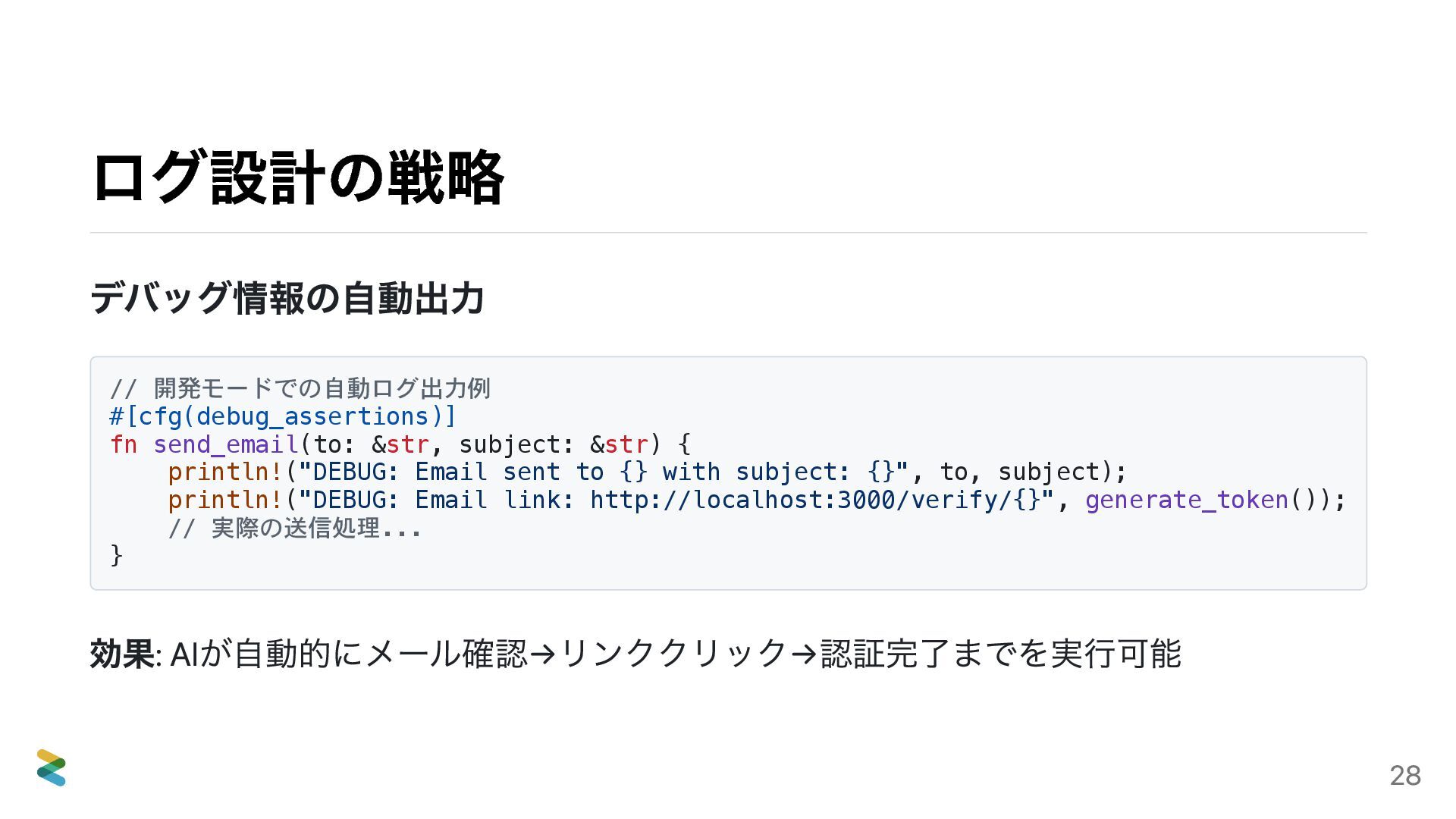This screenshot has height=819, width=1456.
Task: Click the first println! macro
Action: click(x=225, y=472)
